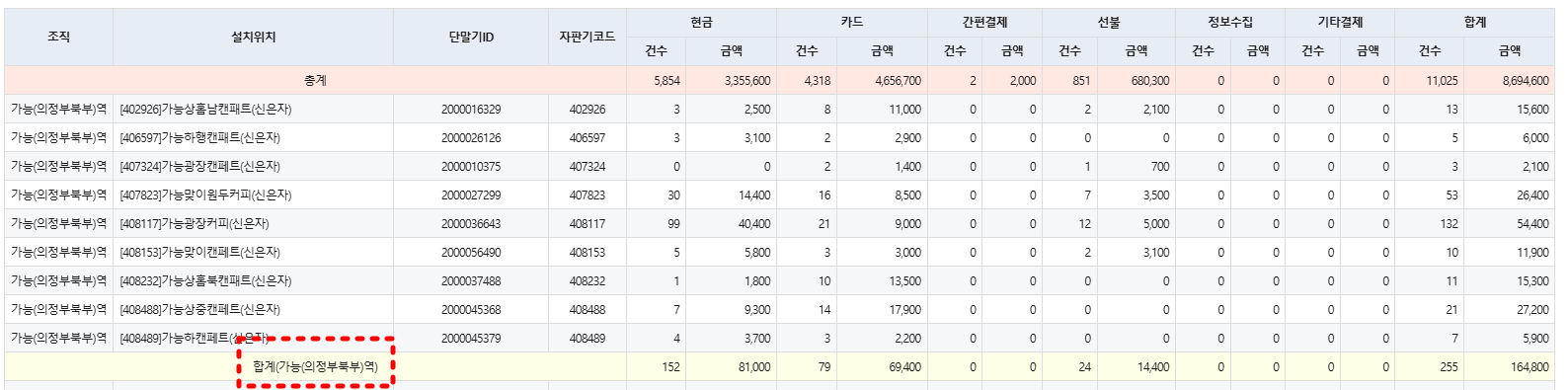The height and width of the screenshot is (390, 1568).
Task: Click location [407324]가능광장캔페트(신은자)
Action: click(200, 167)
